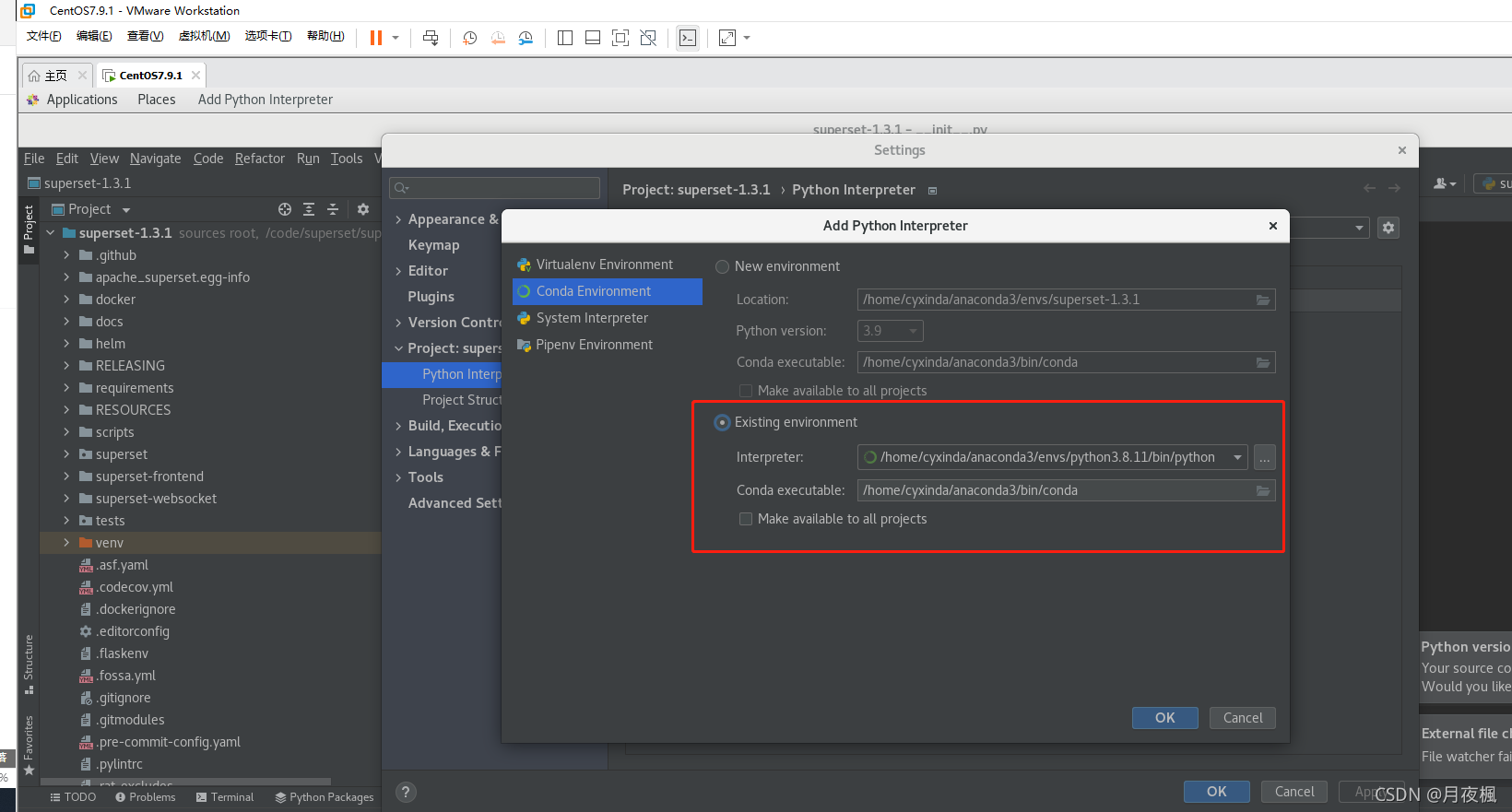The width and height of the screenshot is (1512, 812).
Task: Expand the Tools settings section
Action: tap(398, 477)
